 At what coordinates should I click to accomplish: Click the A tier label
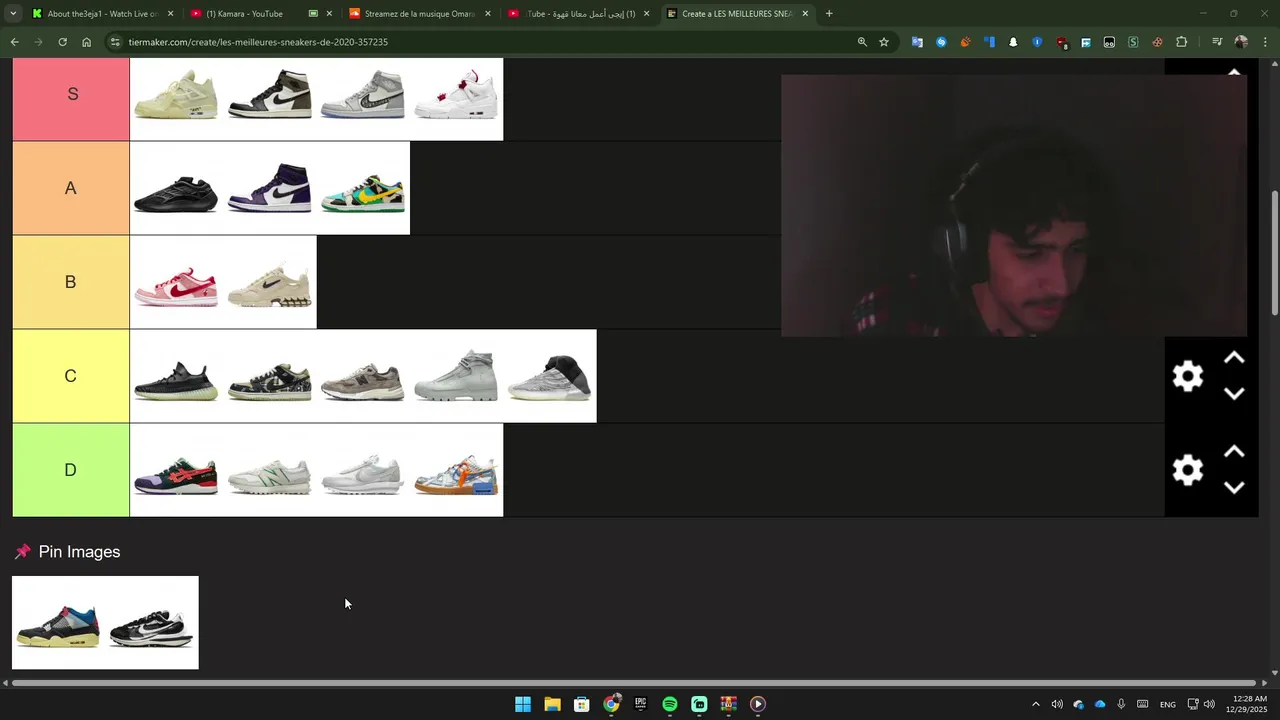pyautogui.click(x=71, y=188)
